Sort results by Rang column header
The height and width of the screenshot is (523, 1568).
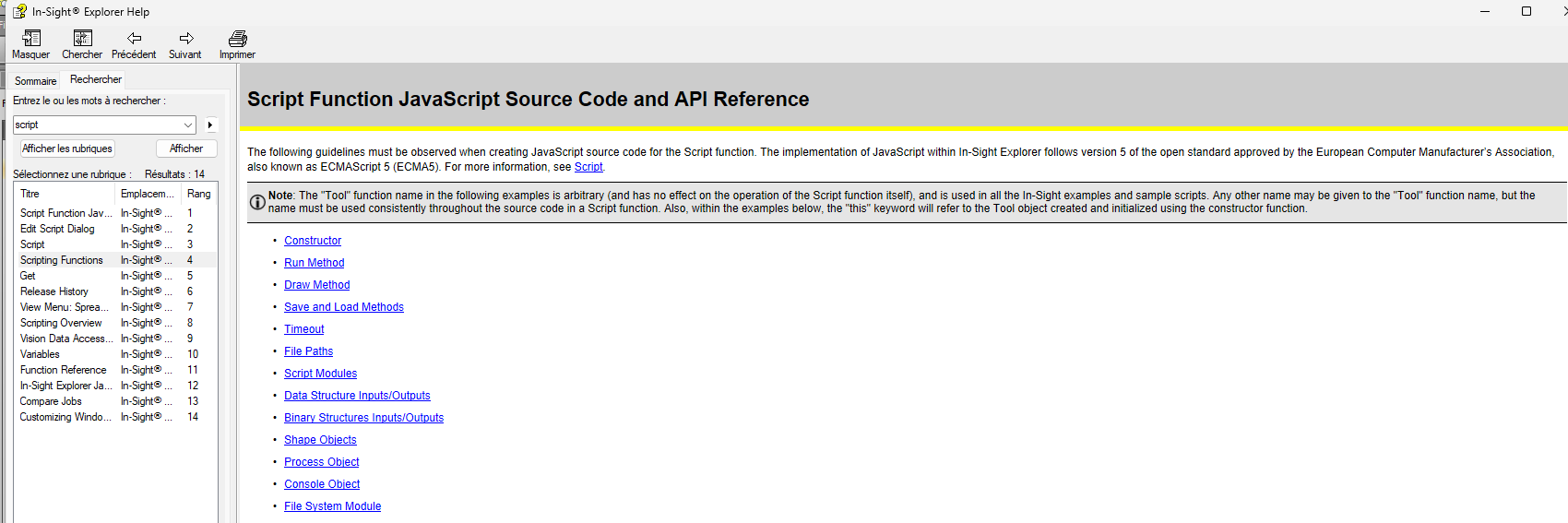coord(198,194)
